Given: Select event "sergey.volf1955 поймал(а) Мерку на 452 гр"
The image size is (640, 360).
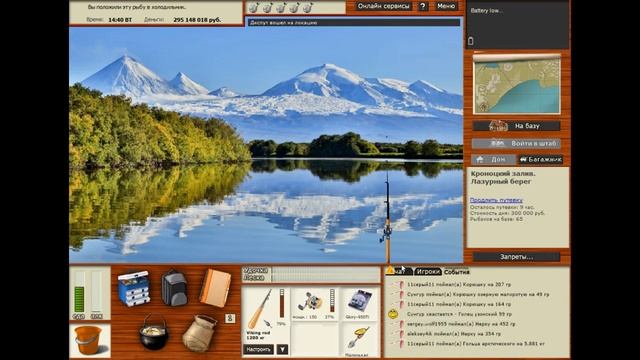Looking at the screenshot, I should (461, 324).
